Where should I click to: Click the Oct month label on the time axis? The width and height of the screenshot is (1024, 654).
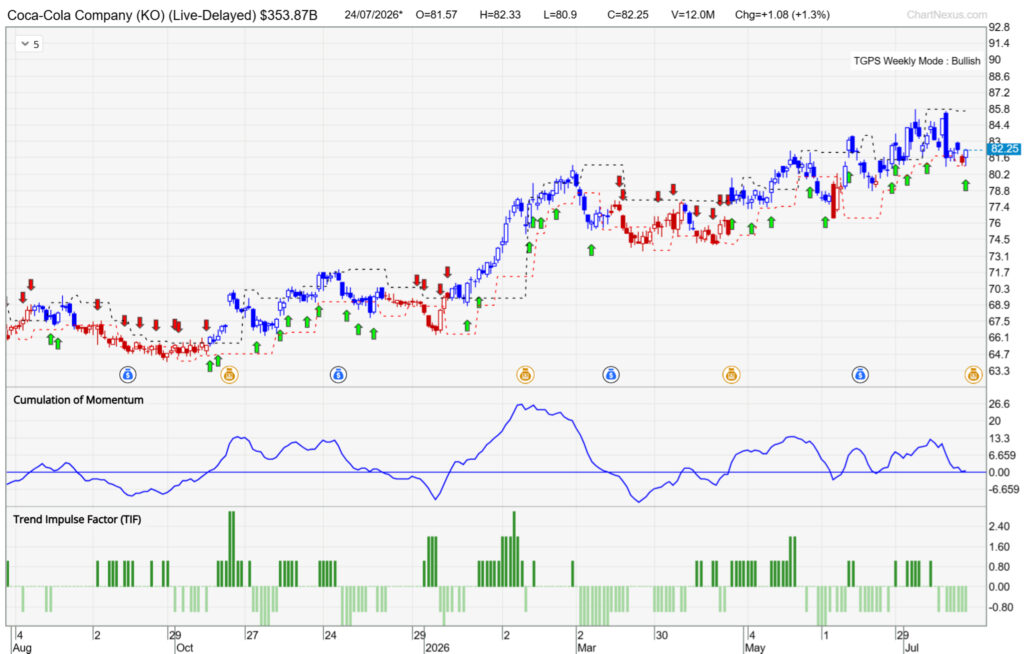coord(185,647)
